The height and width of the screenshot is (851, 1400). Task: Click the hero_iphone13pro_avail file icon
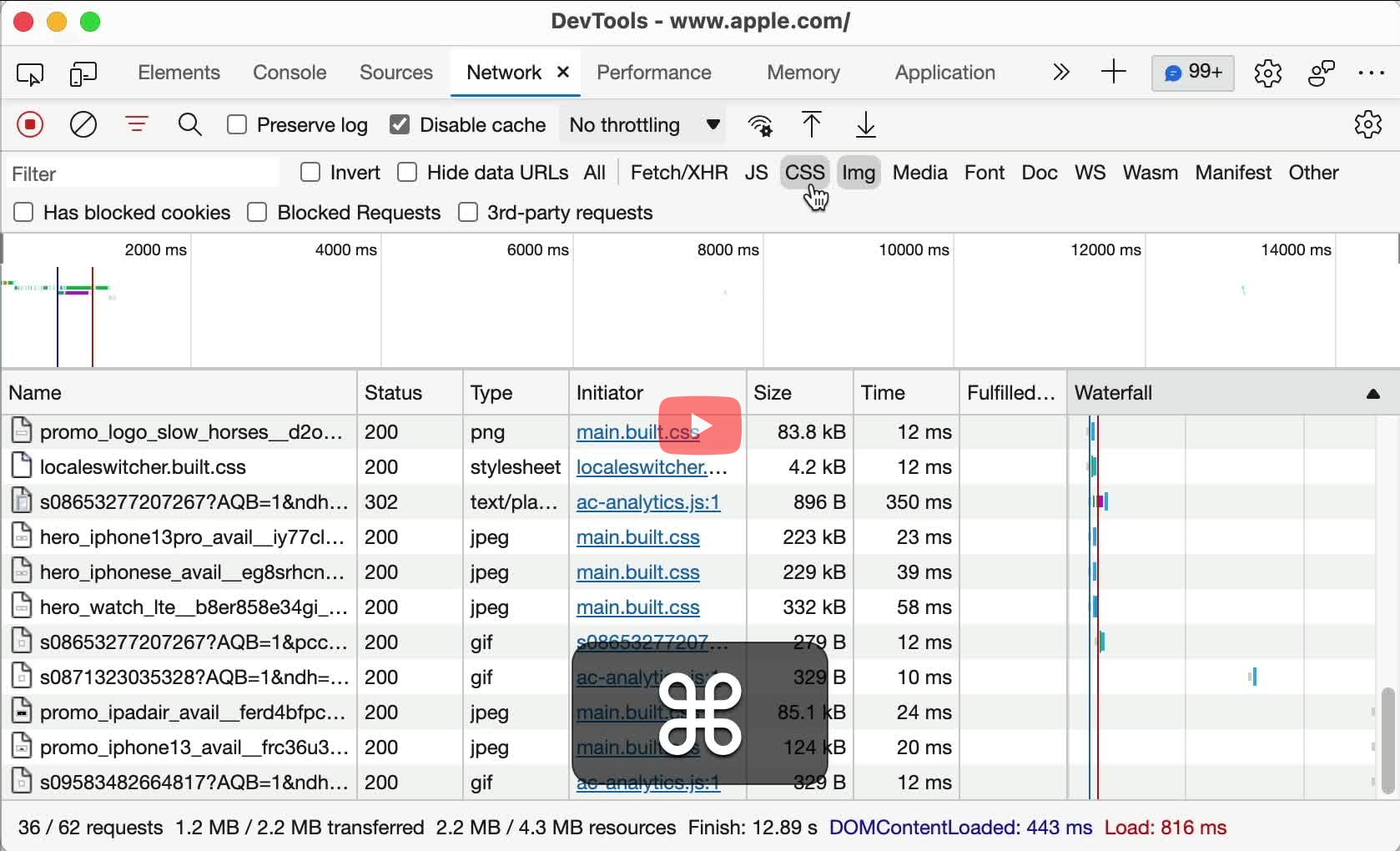pos(22,536)
